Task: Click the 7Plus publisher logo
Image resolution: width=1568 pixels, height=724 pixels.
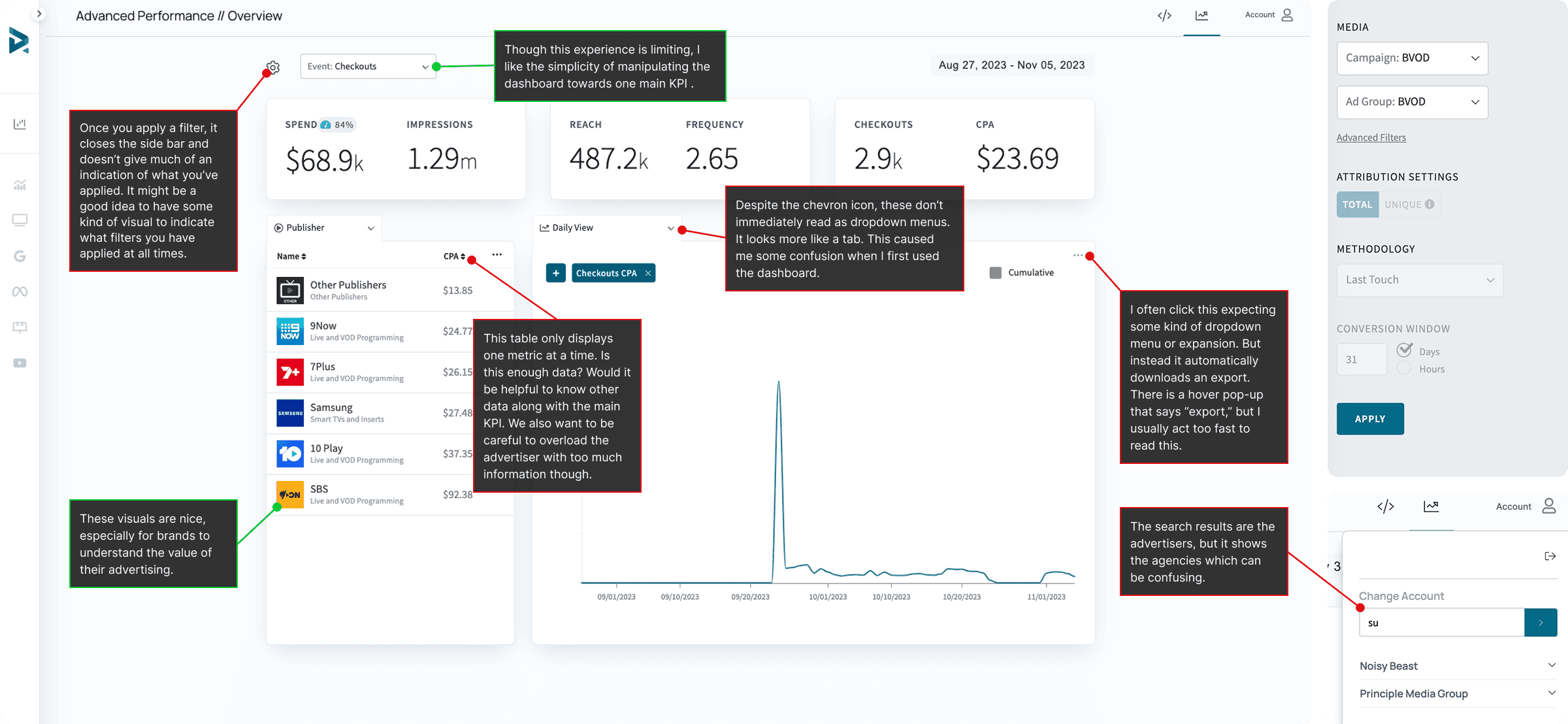Action: [290, 372]
